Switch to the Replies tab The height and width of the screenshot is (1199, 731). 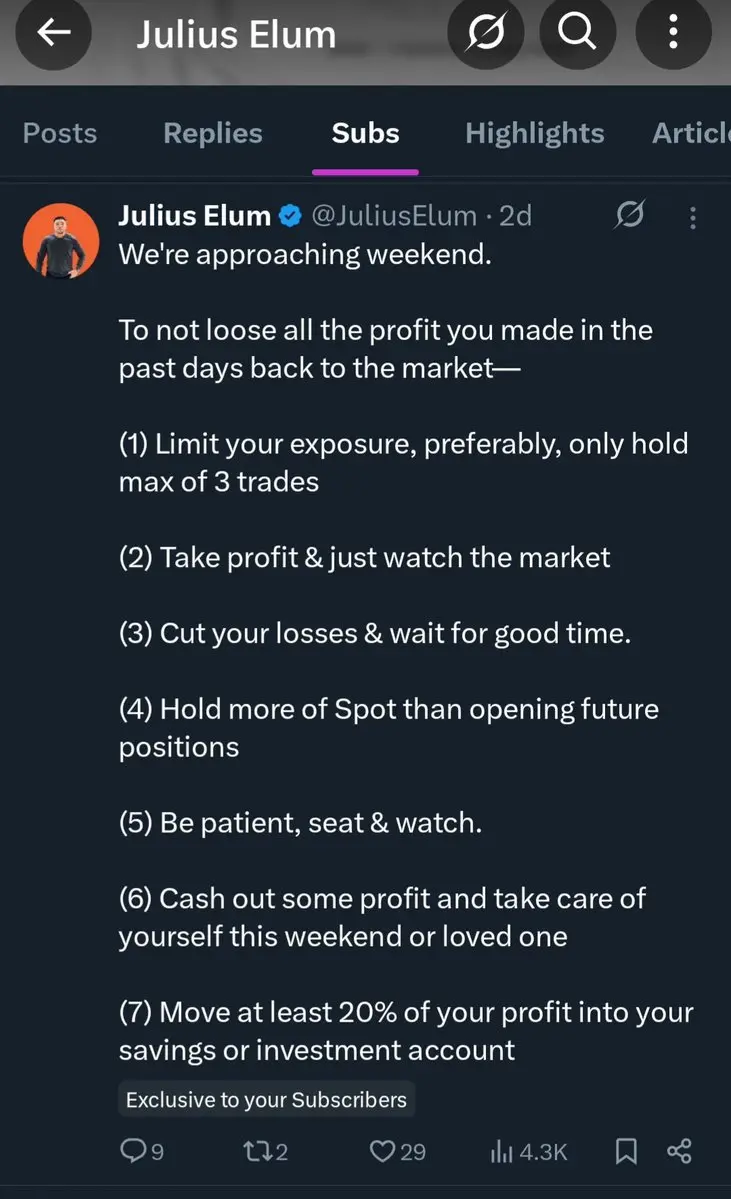point(213,133)
